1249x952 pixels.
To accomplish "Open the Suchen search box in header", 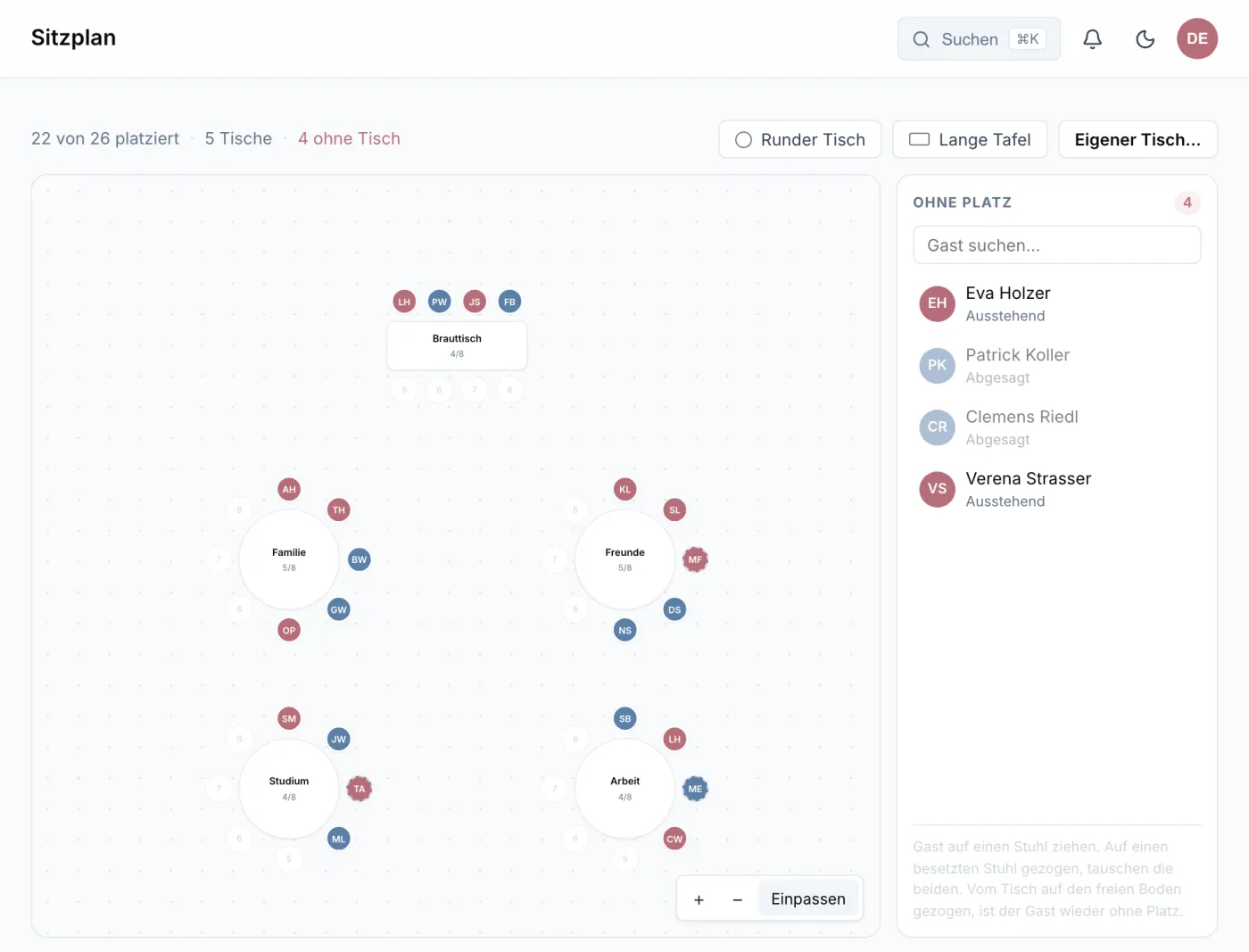I will click(x=979, y=39).
